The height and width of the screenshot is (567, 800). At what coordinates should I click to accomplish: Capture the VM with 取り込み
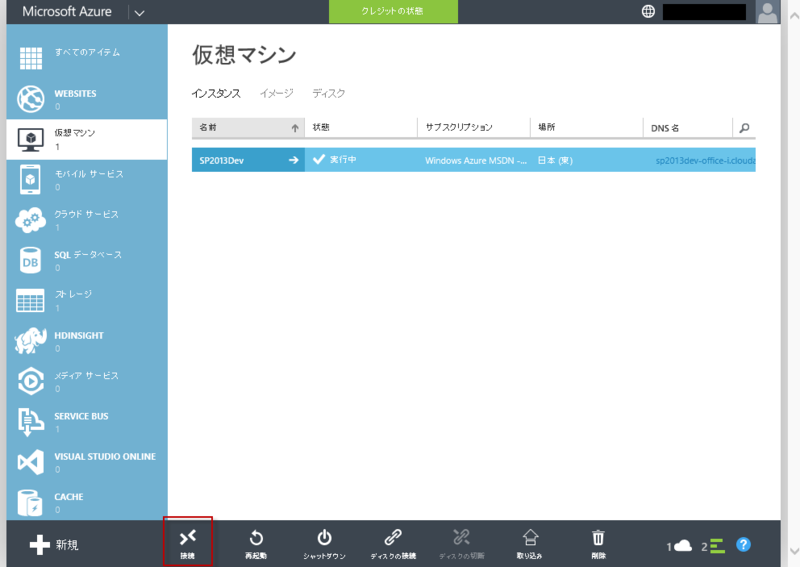[x=530, y=544]
